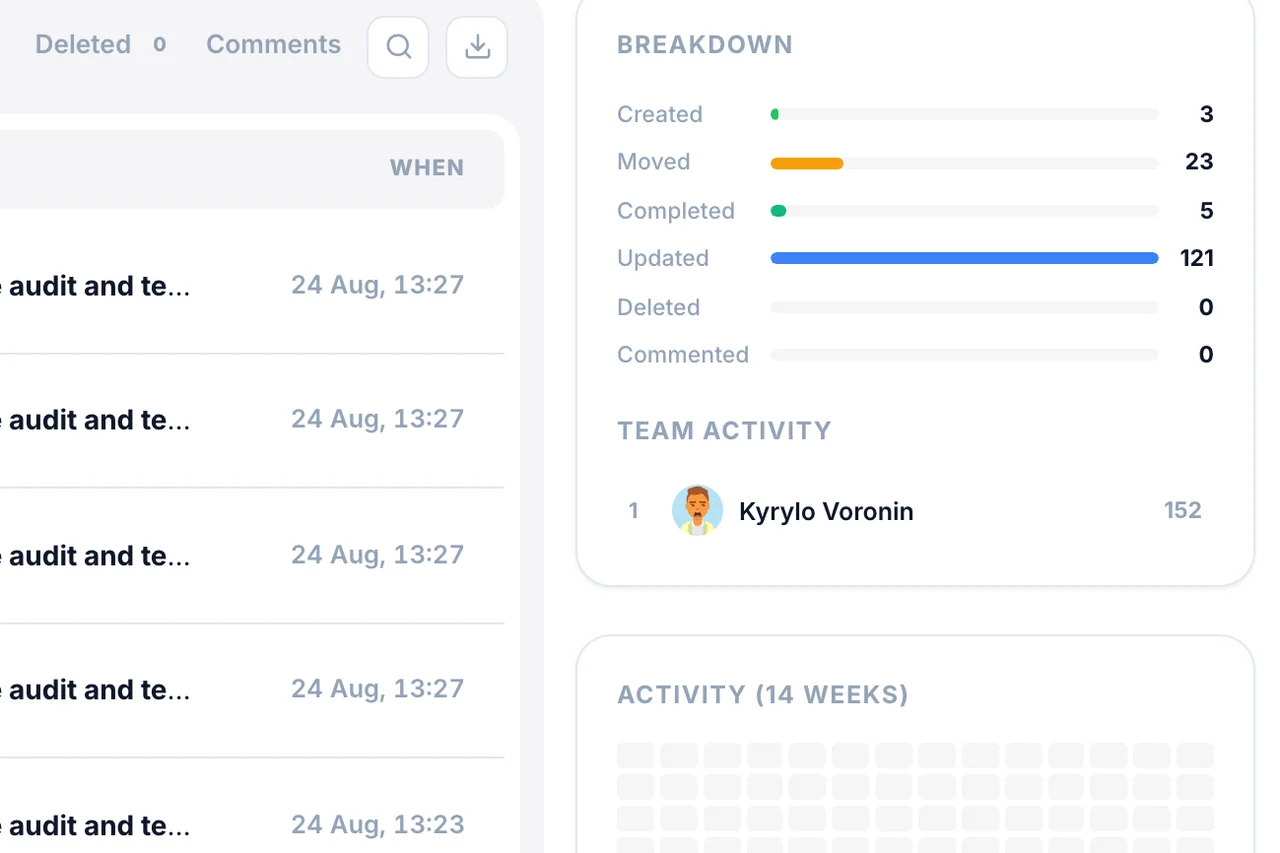Screen dimensions: 1280x853
Task: Click the Created count of 3
Action: click(1207, 115)
